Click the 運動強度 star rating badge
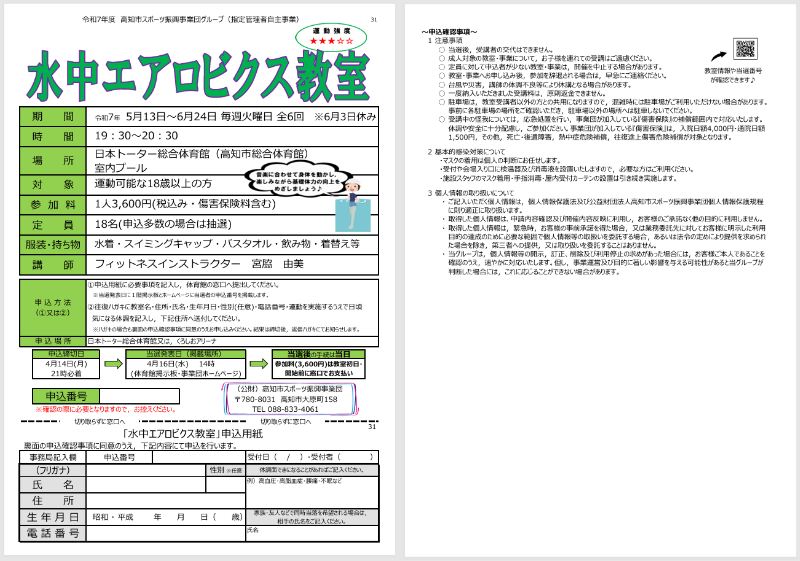The height and width of the screenshot is (561, 800). tap(332, 37)
